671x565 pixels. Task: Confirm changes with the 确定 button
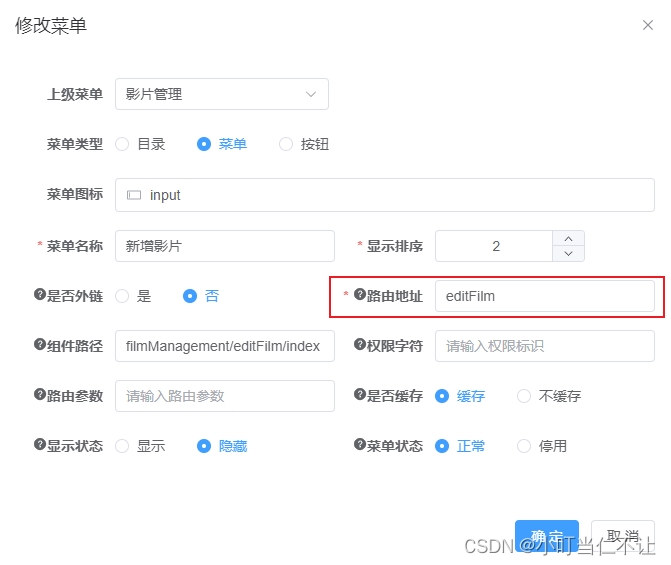point(547,536)
